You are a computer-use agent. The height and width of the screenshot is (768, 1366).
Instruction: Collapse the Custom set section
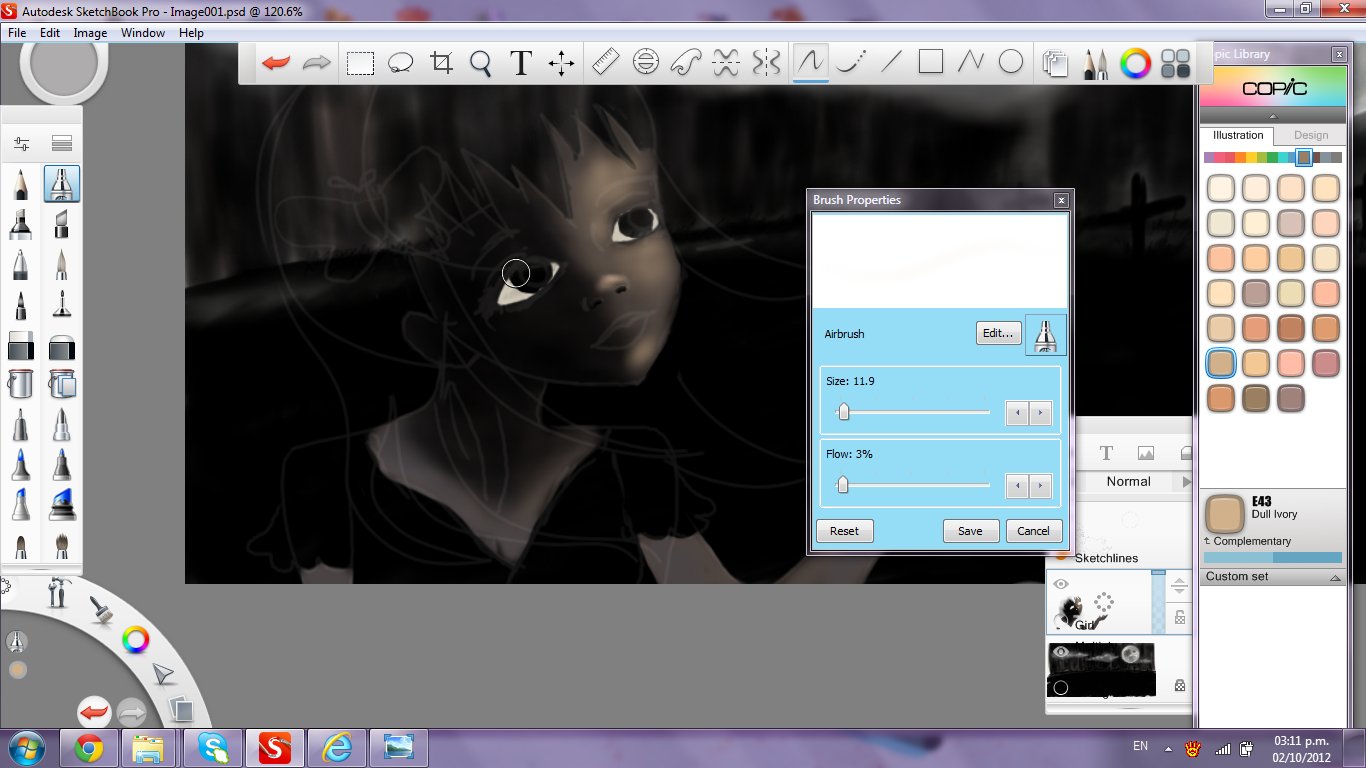1335,578
